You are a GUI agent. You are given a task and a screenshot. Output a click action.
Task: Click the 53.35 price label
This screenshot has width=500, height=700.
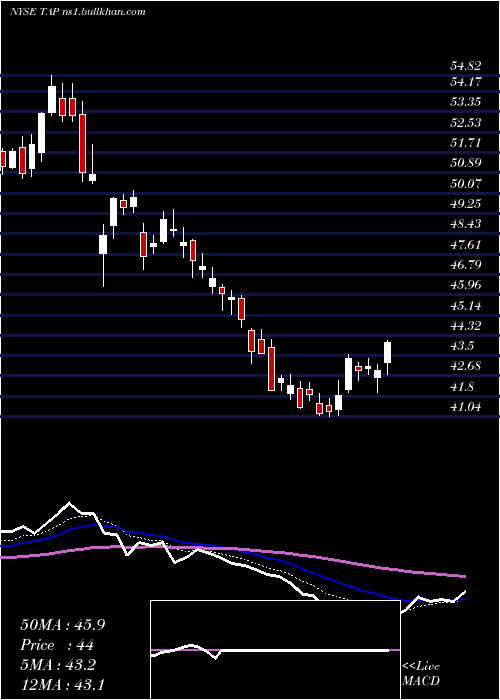(465, 102)
